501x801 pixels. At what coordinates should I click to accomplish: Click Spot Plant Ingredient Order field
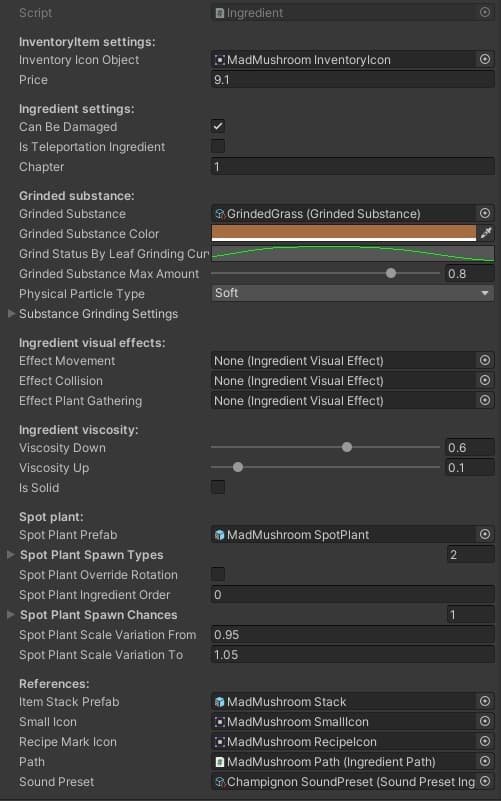[x=352, y=595]
